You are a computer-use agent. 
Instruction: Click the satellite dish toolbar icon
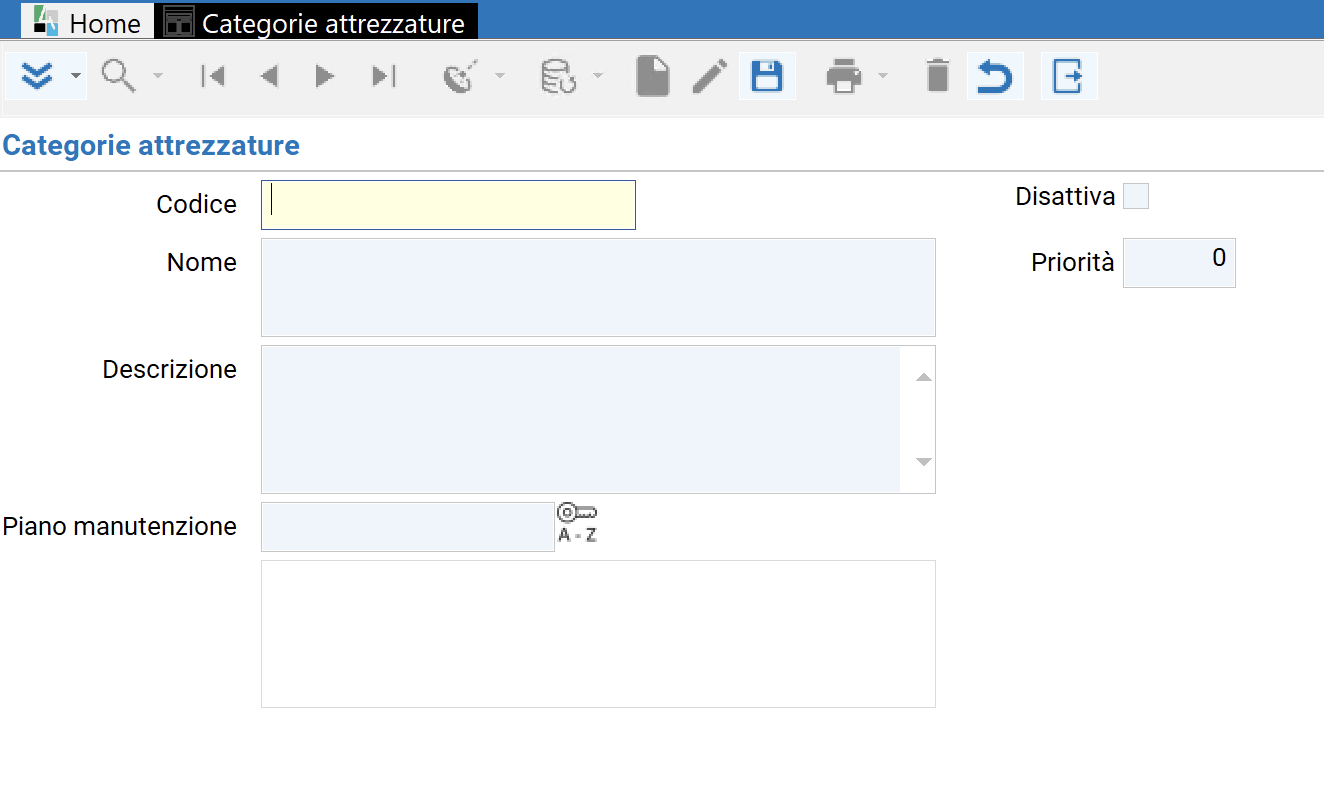tap(461, 76)
